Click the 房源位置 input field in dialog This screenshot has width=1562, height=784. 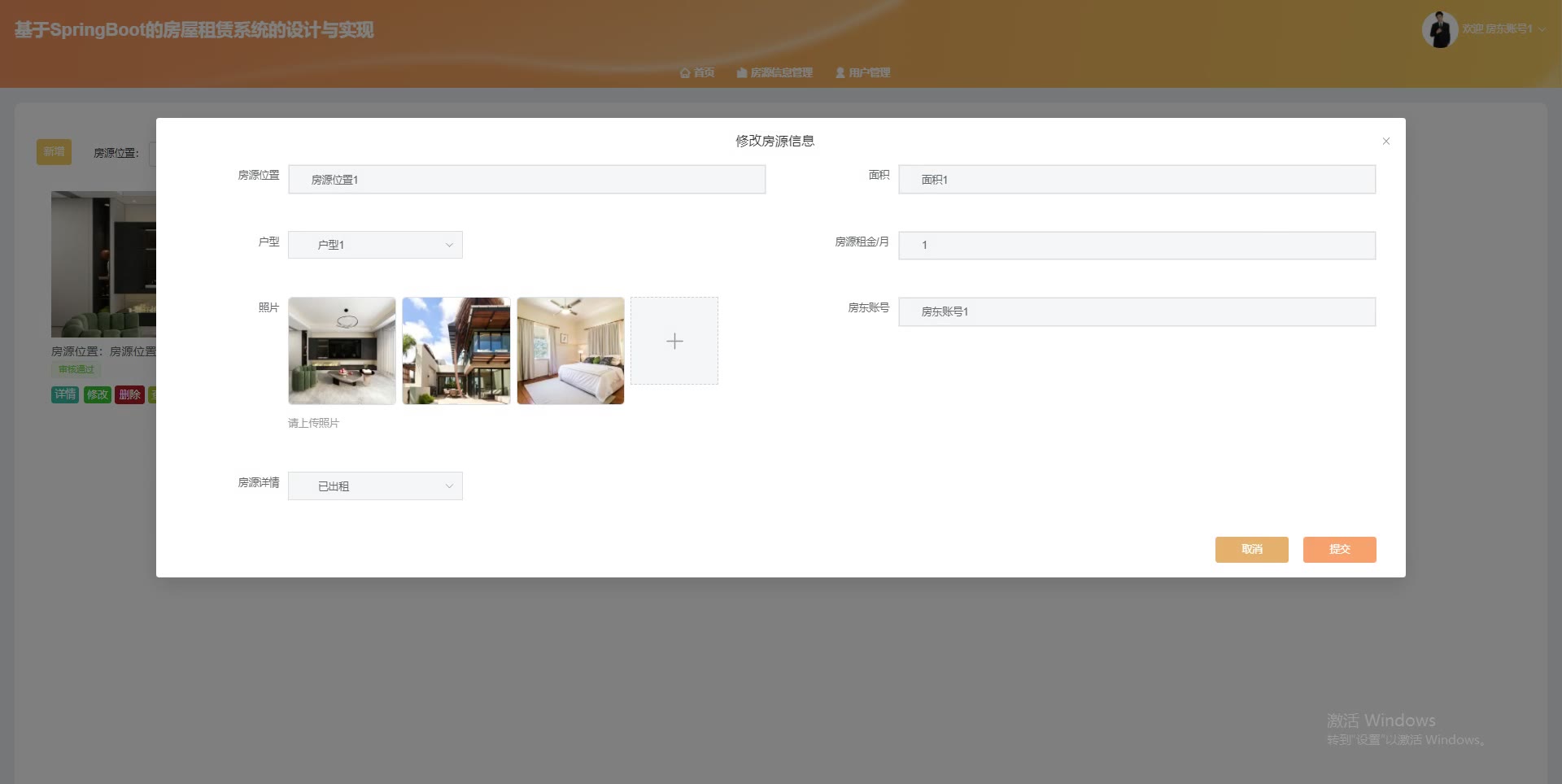click(526, 180)
